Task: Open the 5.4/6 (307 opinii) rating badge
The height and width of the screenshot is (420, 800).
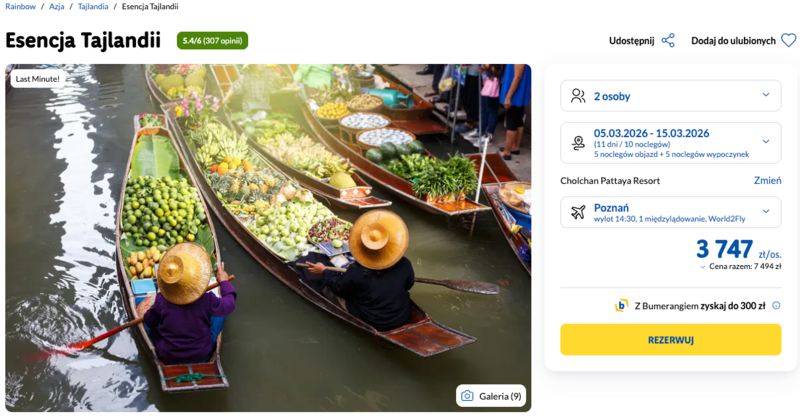Action: point(212,41)
